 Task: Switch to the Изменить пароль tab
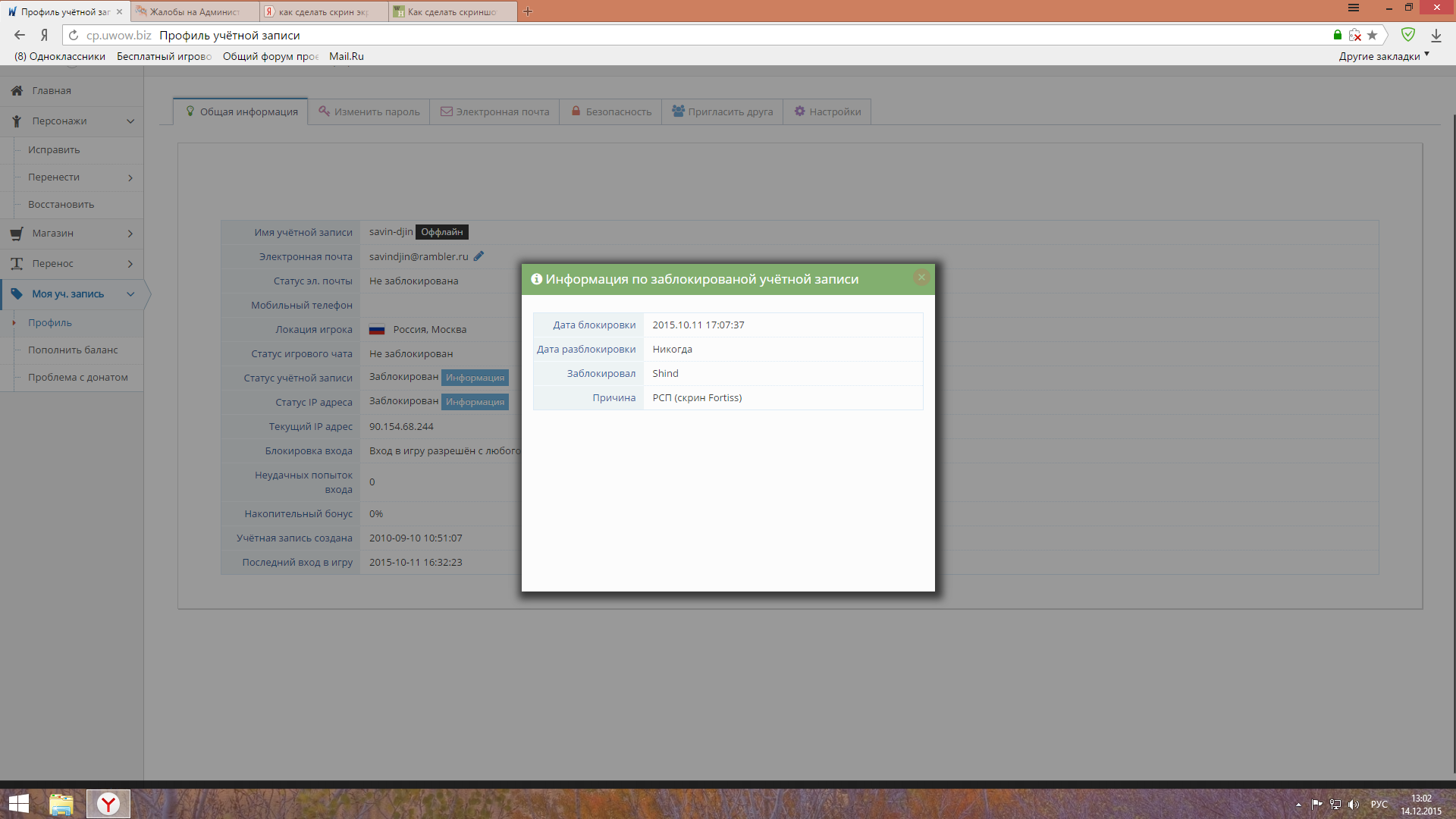tap(369, 111)
